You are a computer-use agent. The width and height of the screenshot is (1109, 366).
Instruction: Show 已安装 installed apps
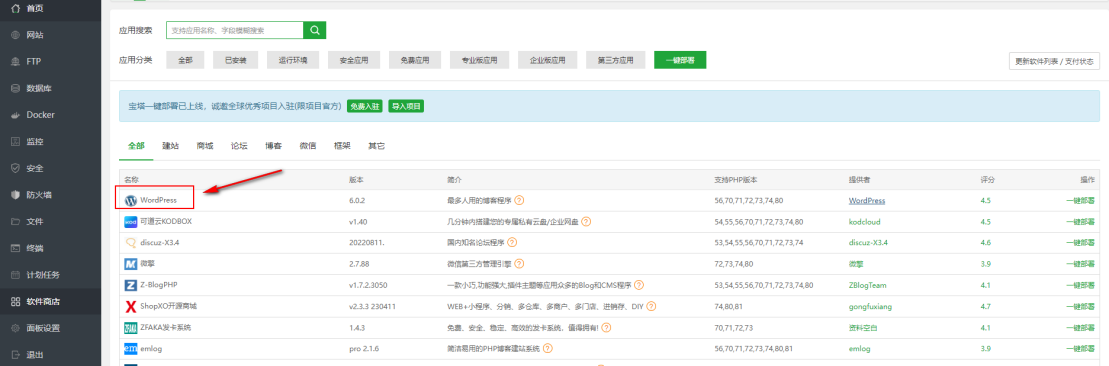[x=236, y=60]
